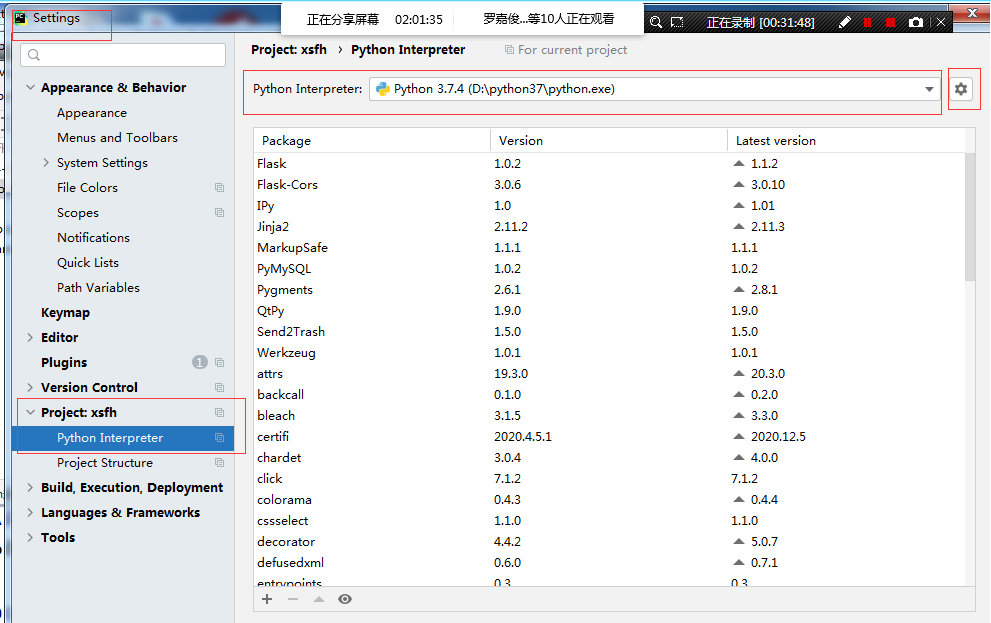This screenshot has height=623, width=991.
Task: Open the Path Variables settings page
Action: 99,287
